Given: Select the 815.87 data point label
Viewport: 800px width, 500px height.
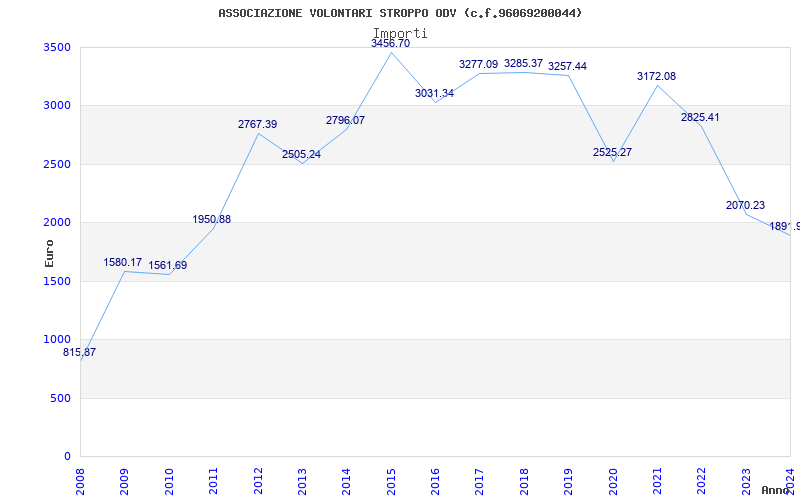Looking at the screenshot, I should 79,352.
